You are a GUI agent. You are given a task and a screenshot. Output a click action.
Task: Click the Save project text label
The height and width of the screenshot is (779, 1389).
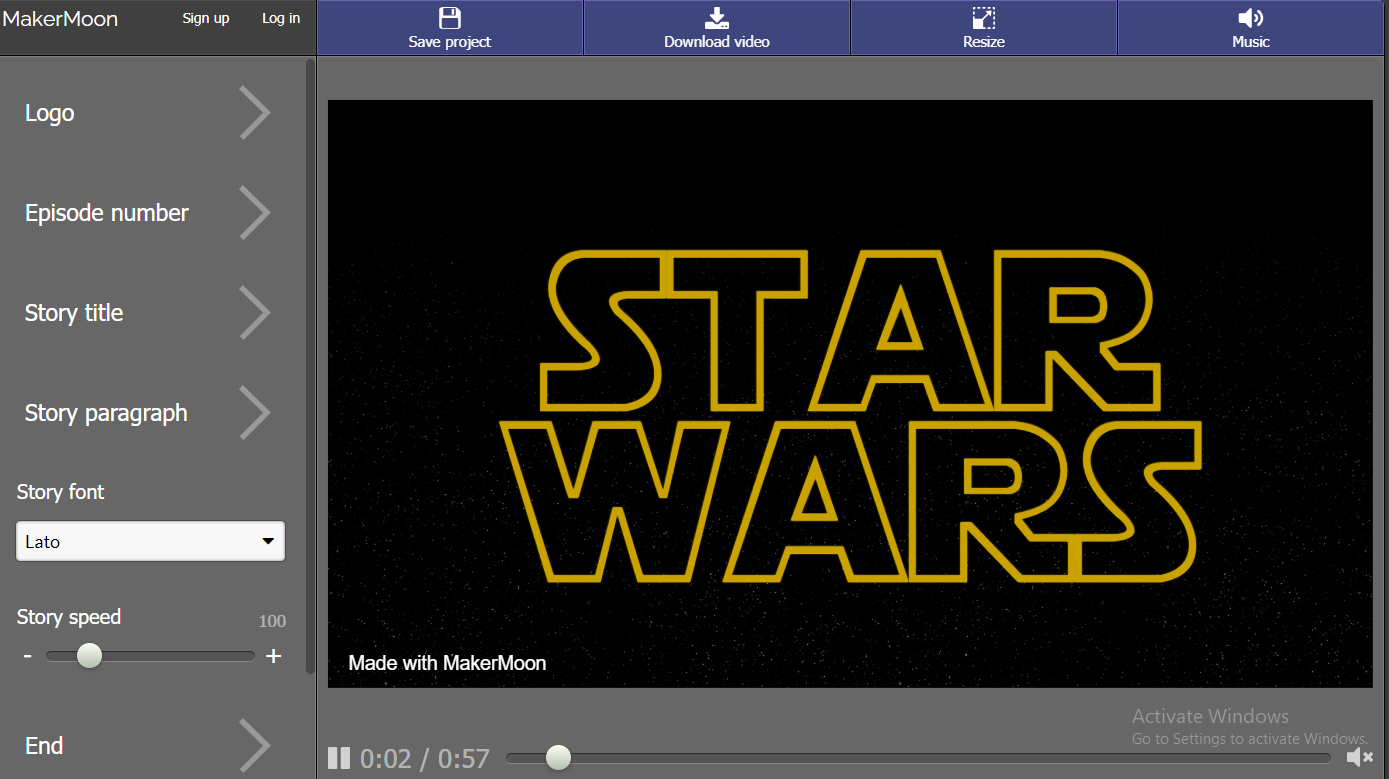(450, 42)
